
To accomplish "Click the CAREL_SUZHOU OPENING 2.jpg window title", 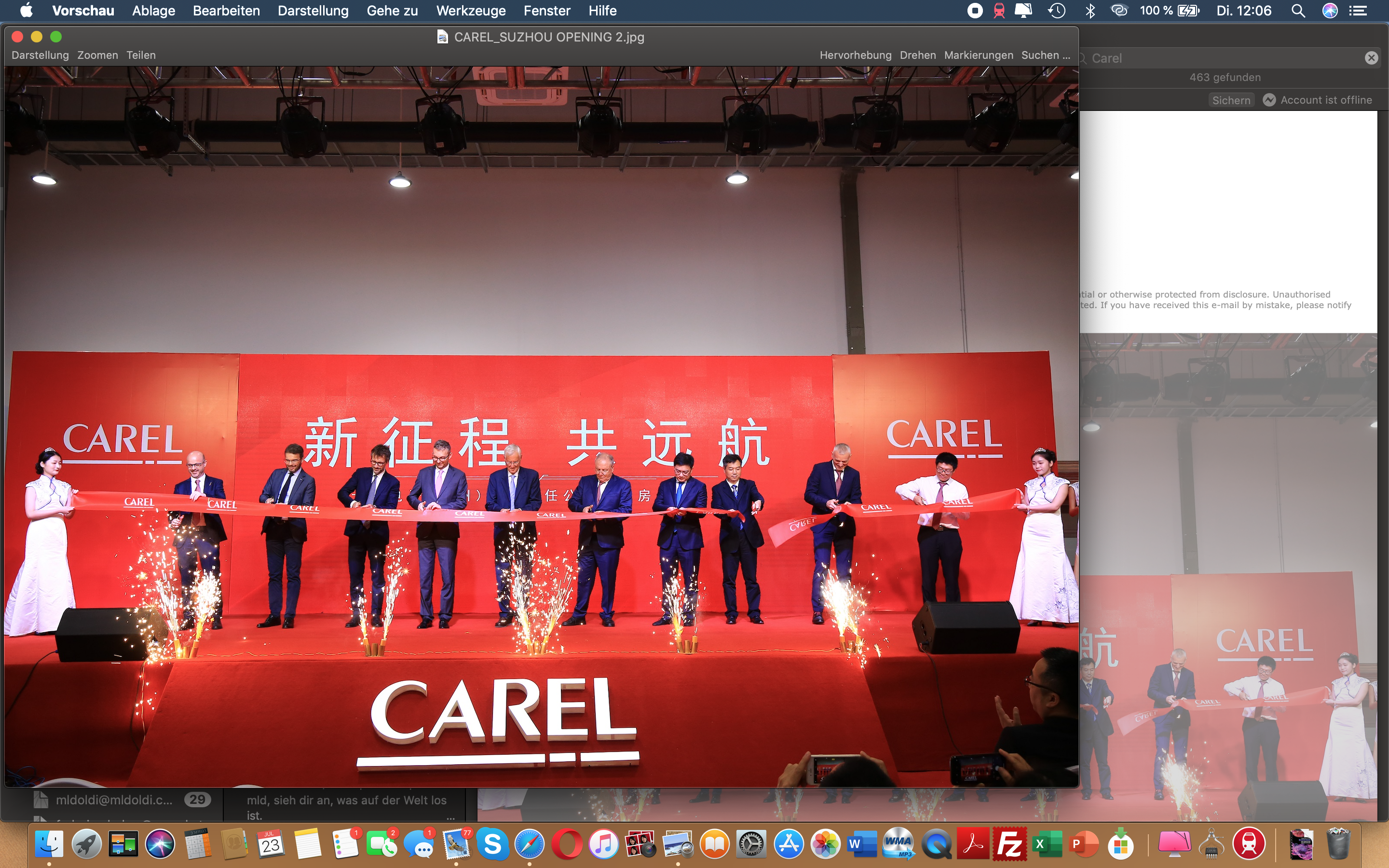I will click(549, 37).
